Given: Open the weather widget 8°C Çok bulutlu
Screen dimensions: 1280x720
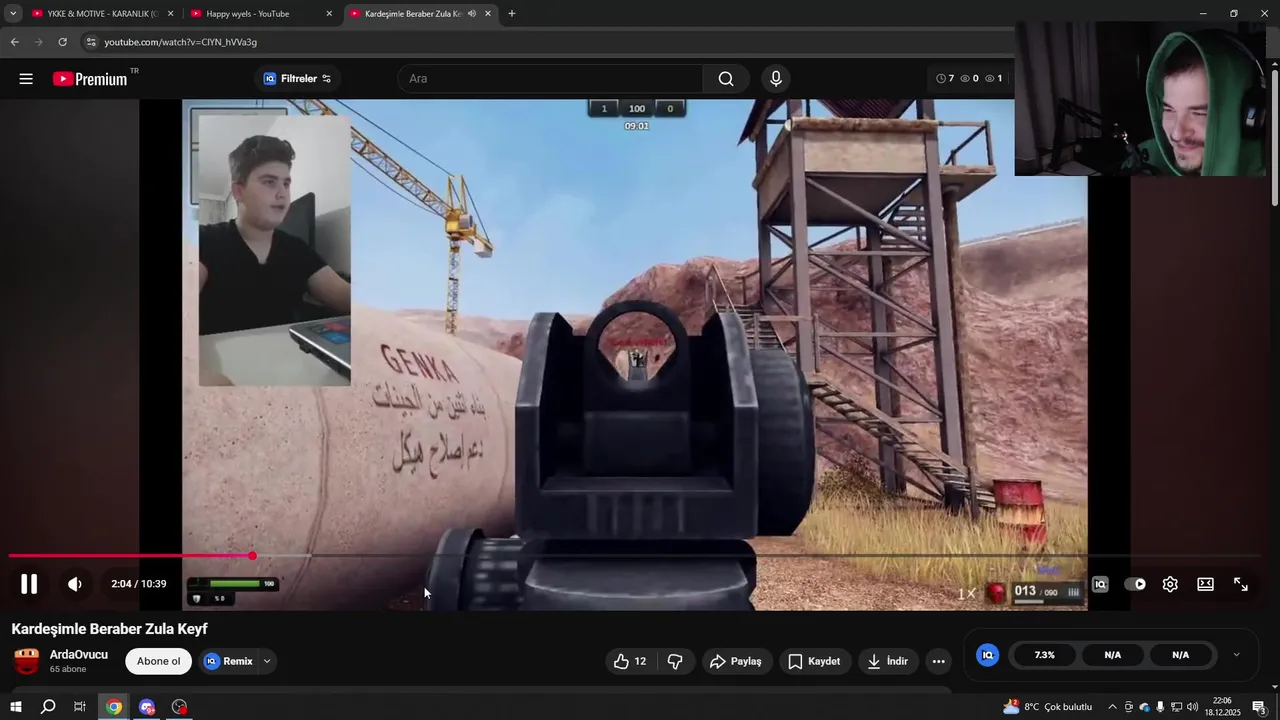Looking at the screenshot, I should 1047,707.
